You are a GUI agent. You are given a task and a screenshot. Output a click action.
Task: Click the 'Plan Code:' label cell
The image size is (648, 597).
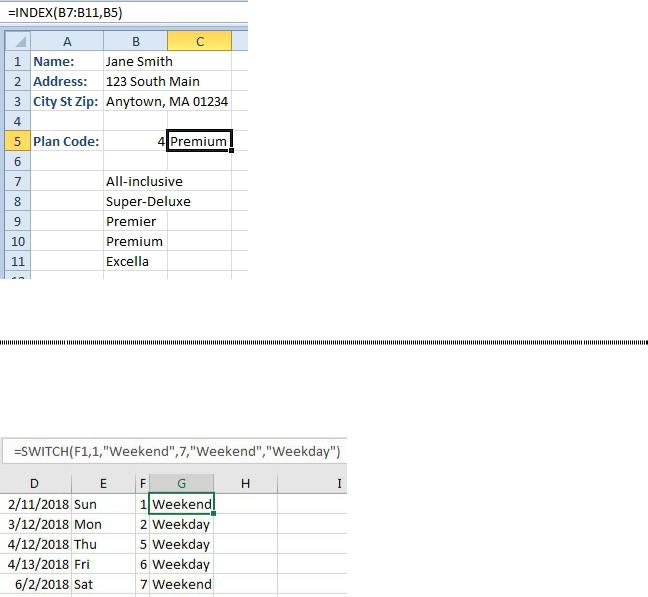coord(67,141)
